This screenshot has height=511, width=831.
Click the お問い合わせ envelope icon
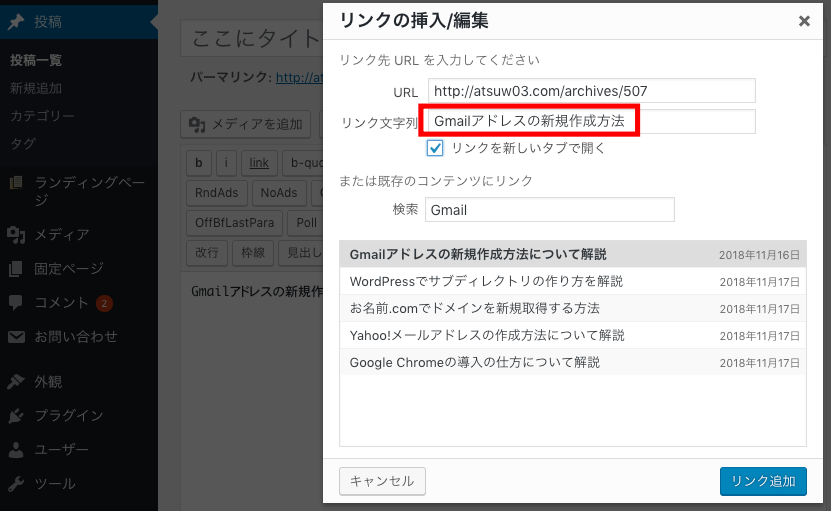point(16,337)
